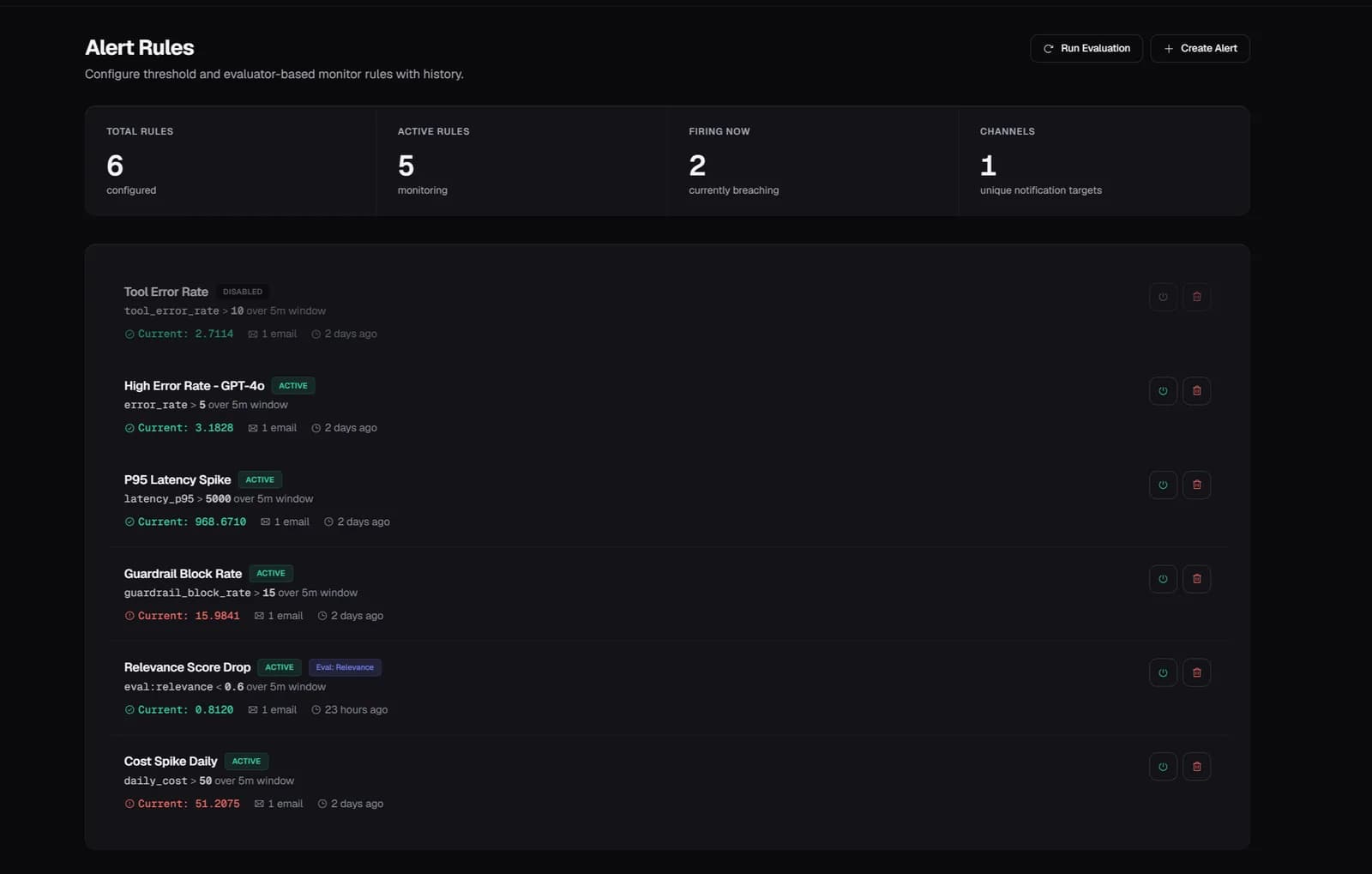This screenshot has width=1372, height=874.
Task: Click the envelope icon on Guardrail Block Rate row
Action: pyautogui.click(x=259, y=616)
